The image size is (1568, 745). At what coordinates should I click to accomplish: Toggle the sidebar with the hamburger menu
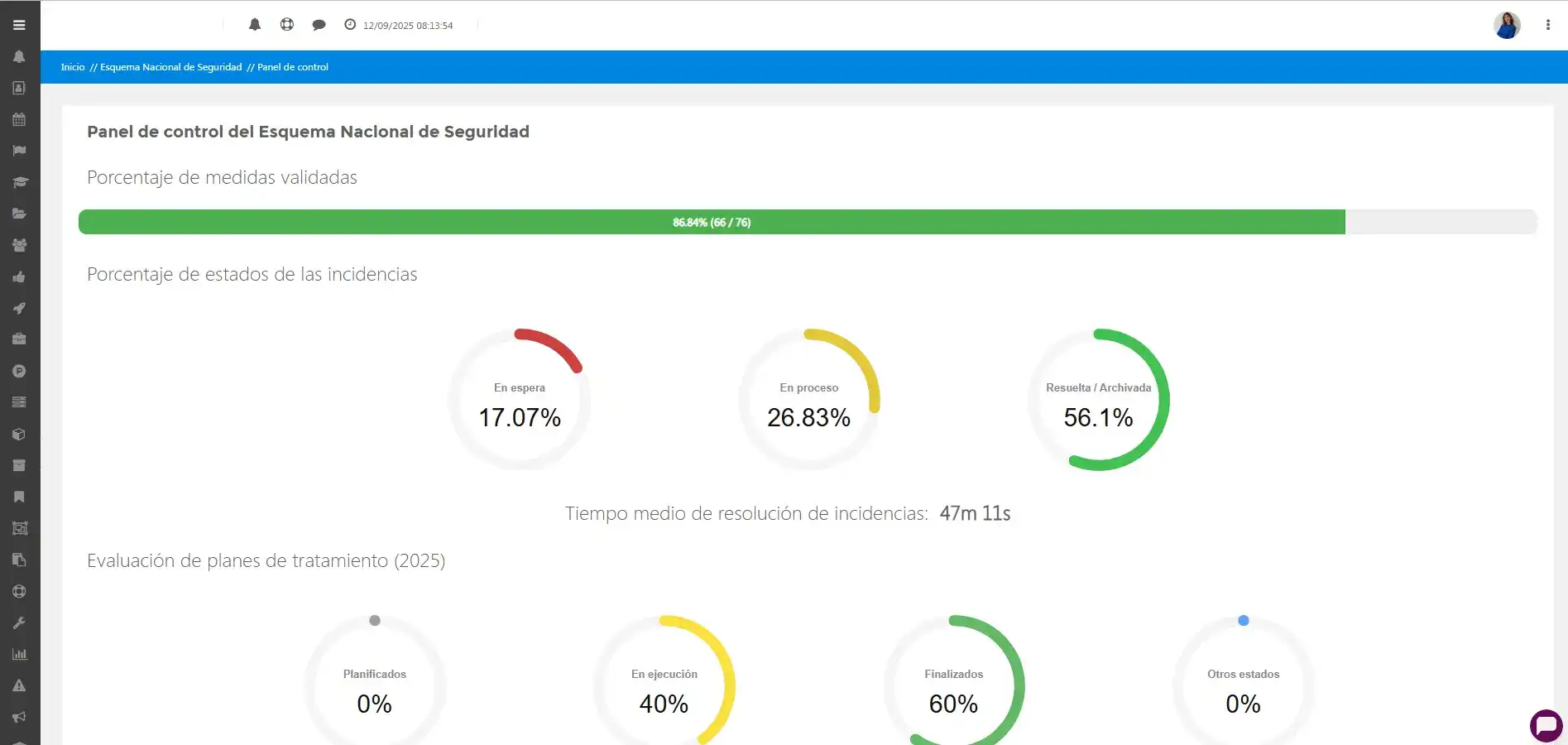(x=19, y=25)
